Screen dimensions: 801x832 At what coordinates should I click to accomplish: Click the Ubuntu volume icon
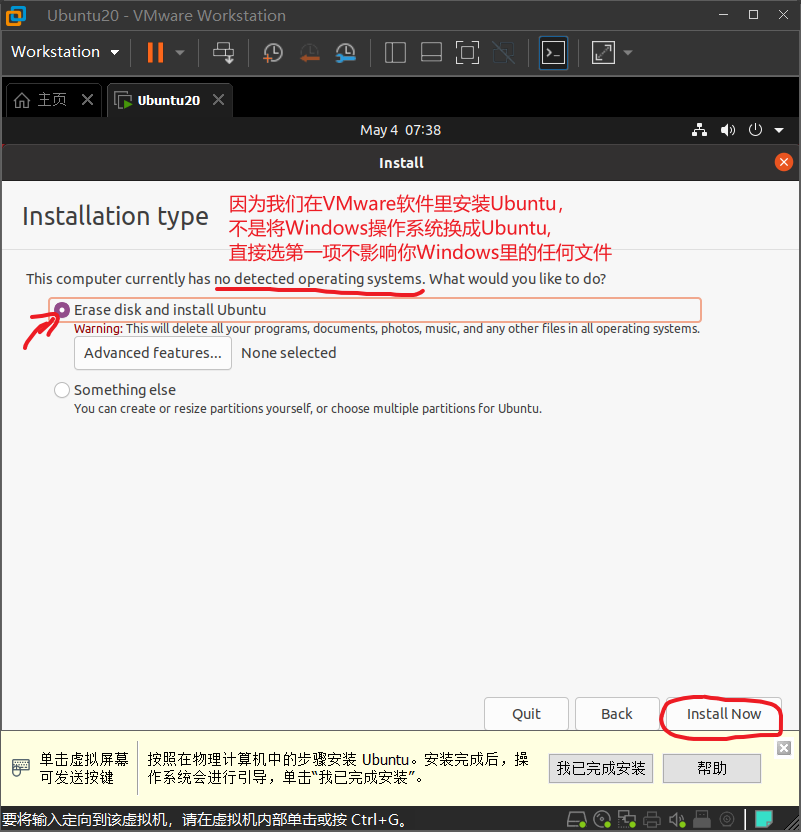point(728,130)
